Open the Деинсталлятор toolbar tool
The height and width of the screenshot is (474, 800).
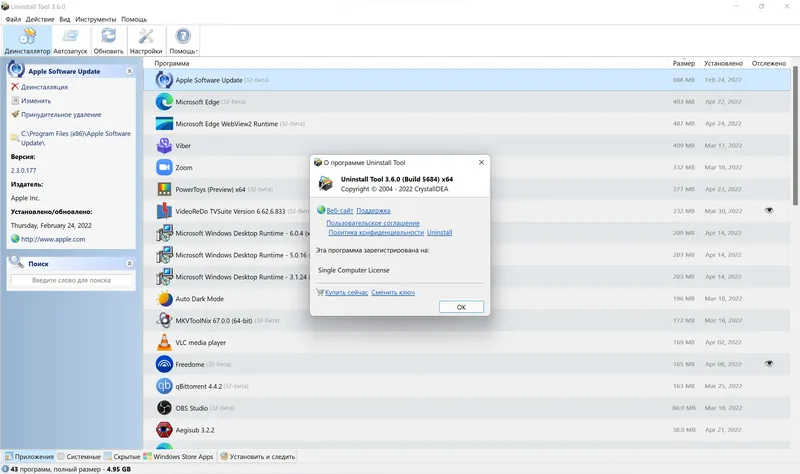(x=27, y=40)
